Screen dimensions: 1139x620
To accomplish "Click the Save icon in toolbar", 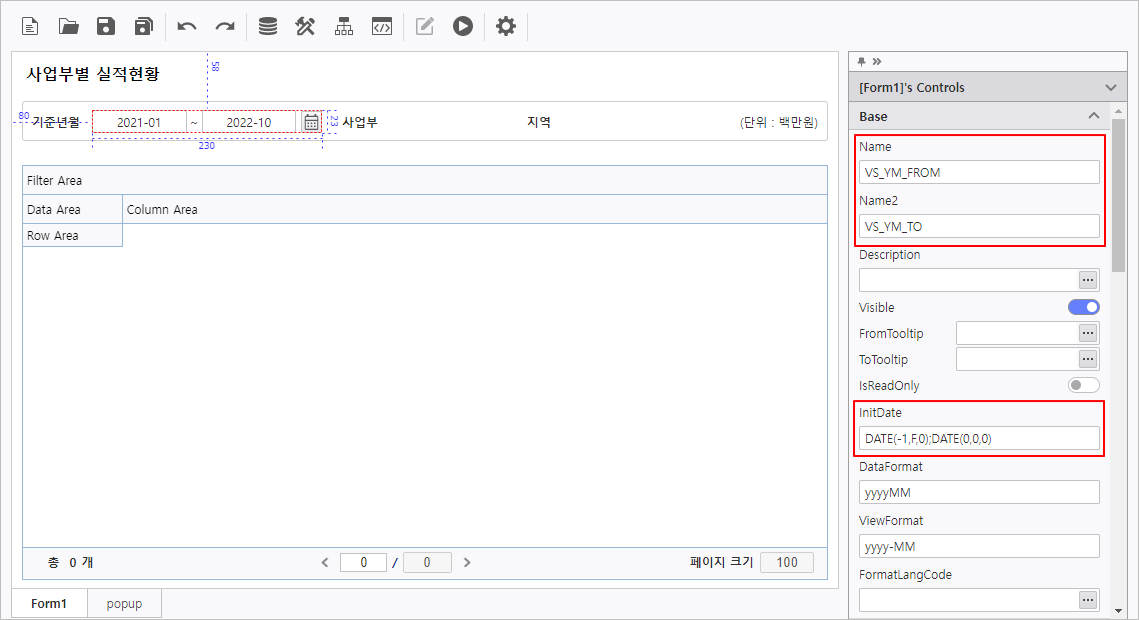I will 106,27.
